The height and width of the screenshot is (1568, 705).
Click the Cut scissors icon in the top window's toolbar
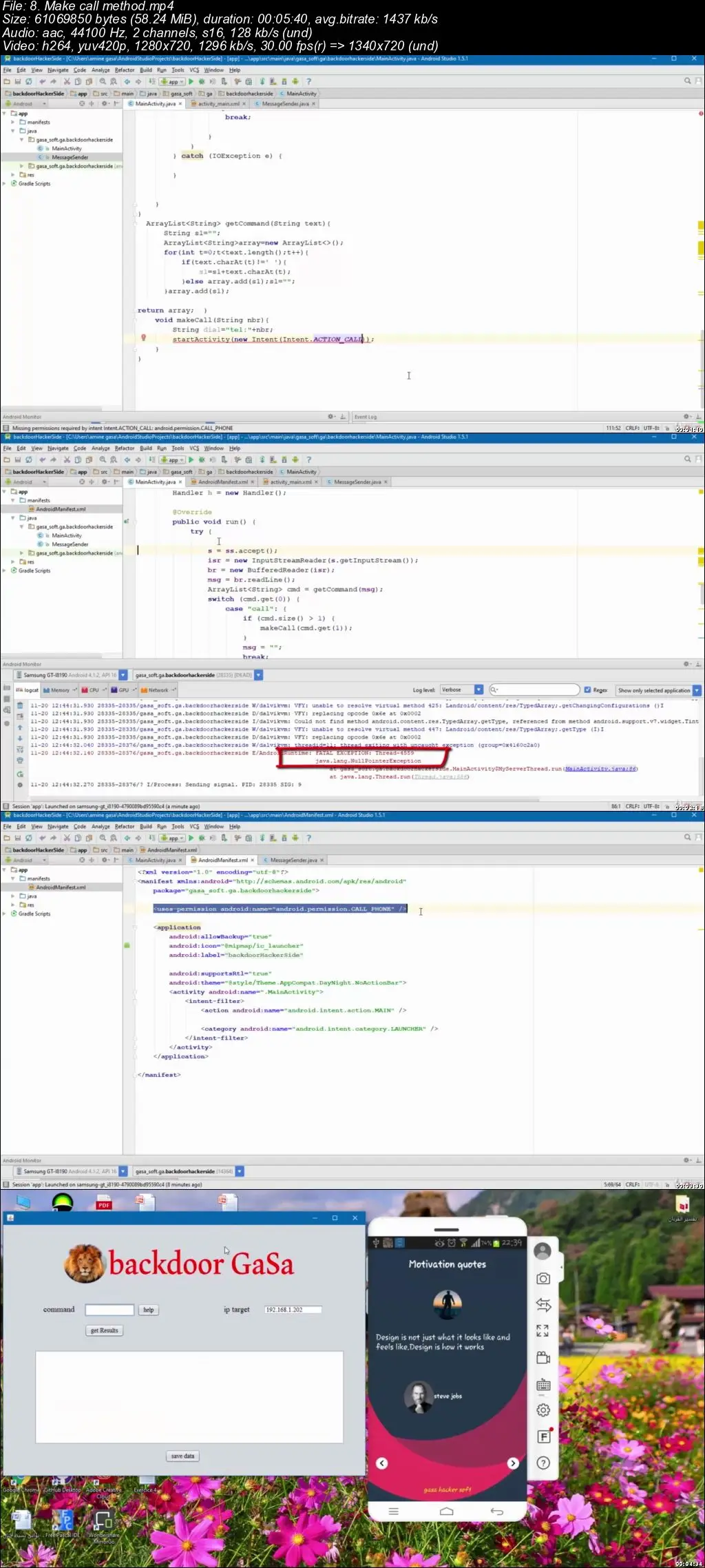pyautogui.click(x=67, y=82)
